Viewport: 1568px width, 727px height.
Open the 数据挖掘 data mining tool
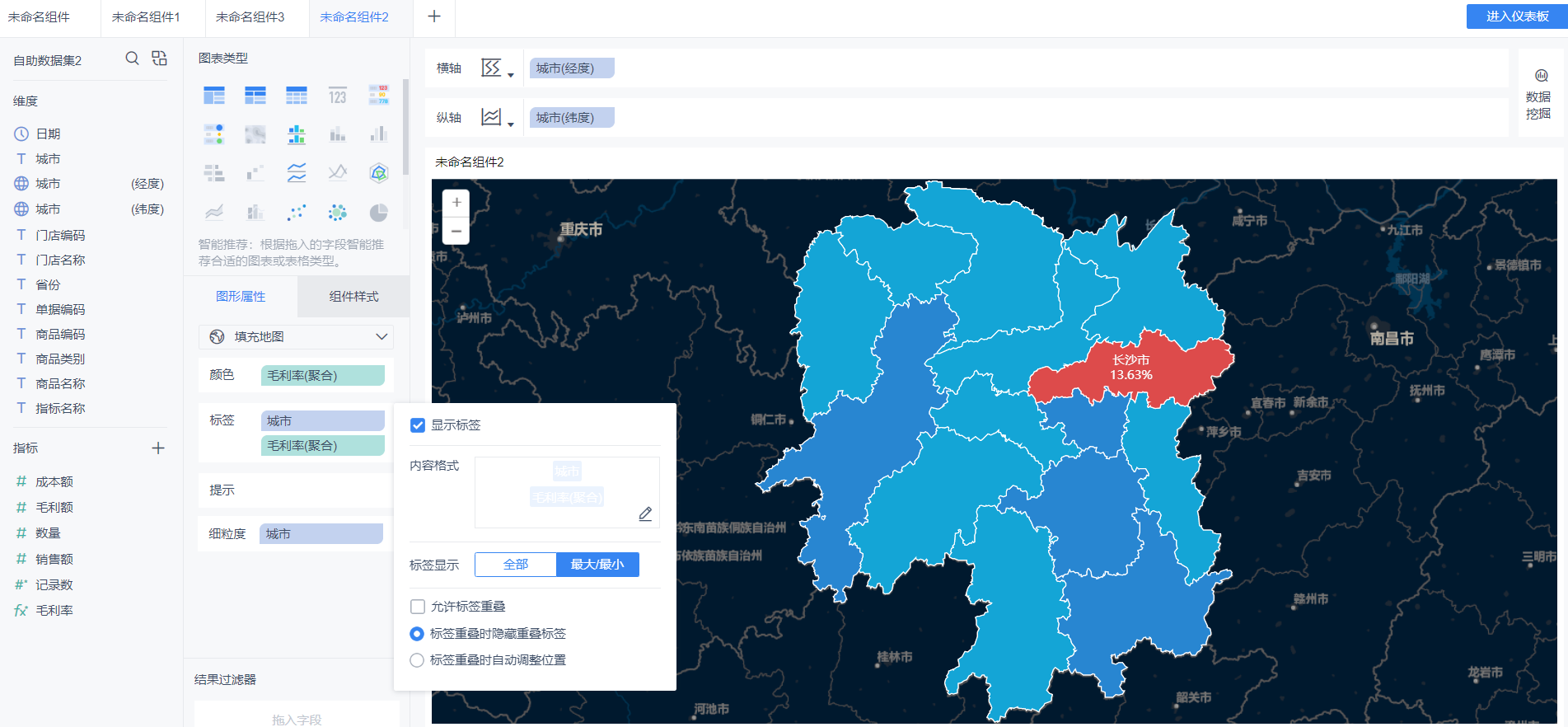(x=1538, y=95)
